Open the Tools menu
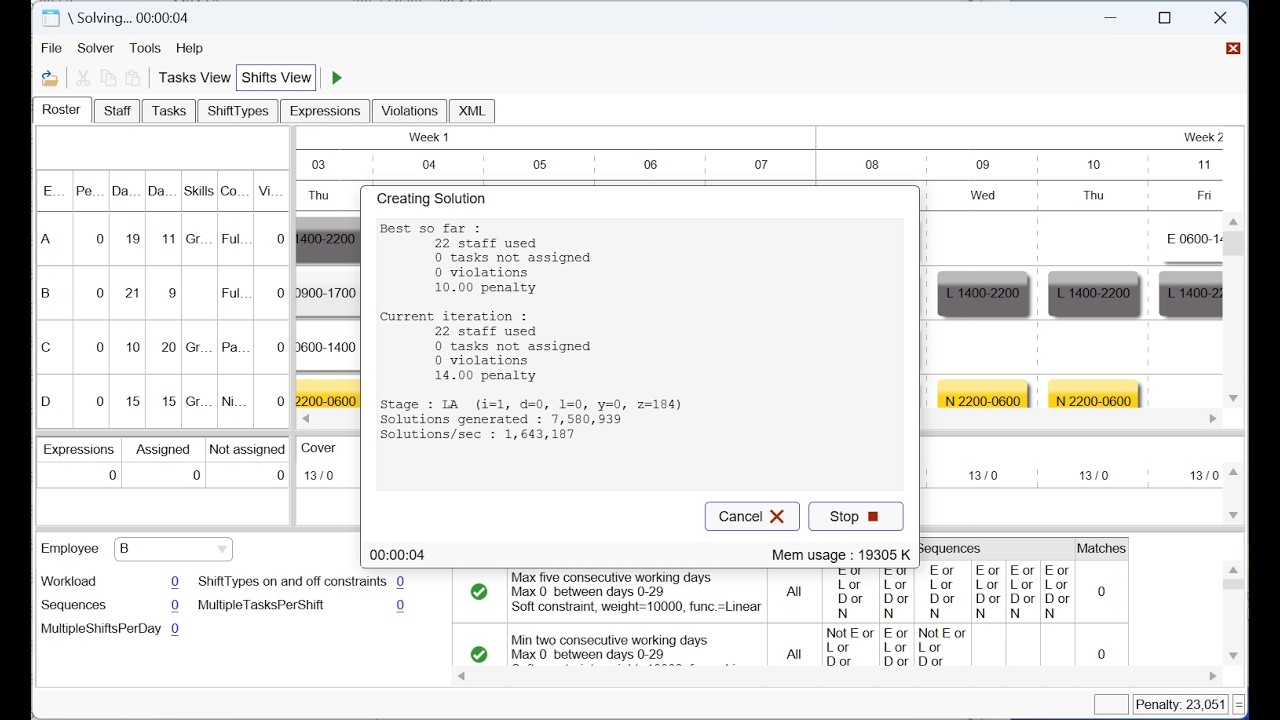 pyautogui.click(x=145, y=48)
